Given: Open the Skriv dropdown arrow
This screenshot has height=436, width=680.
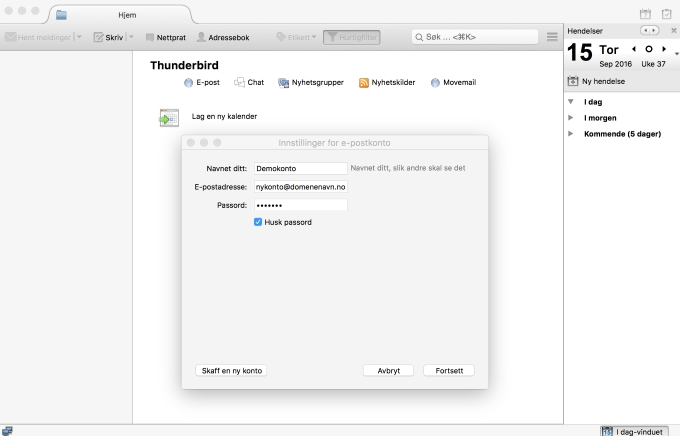Looking at the screenshot, I should (x=131, y=37).
